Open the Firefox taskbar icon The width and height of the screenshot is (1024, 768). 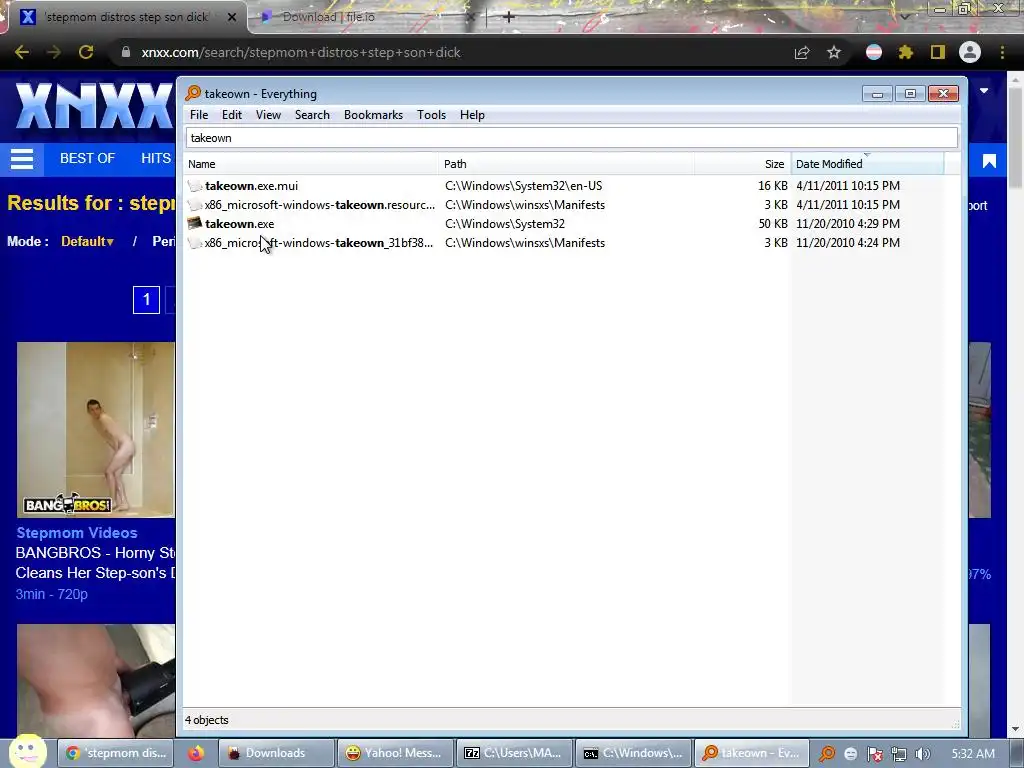(196, 753)
